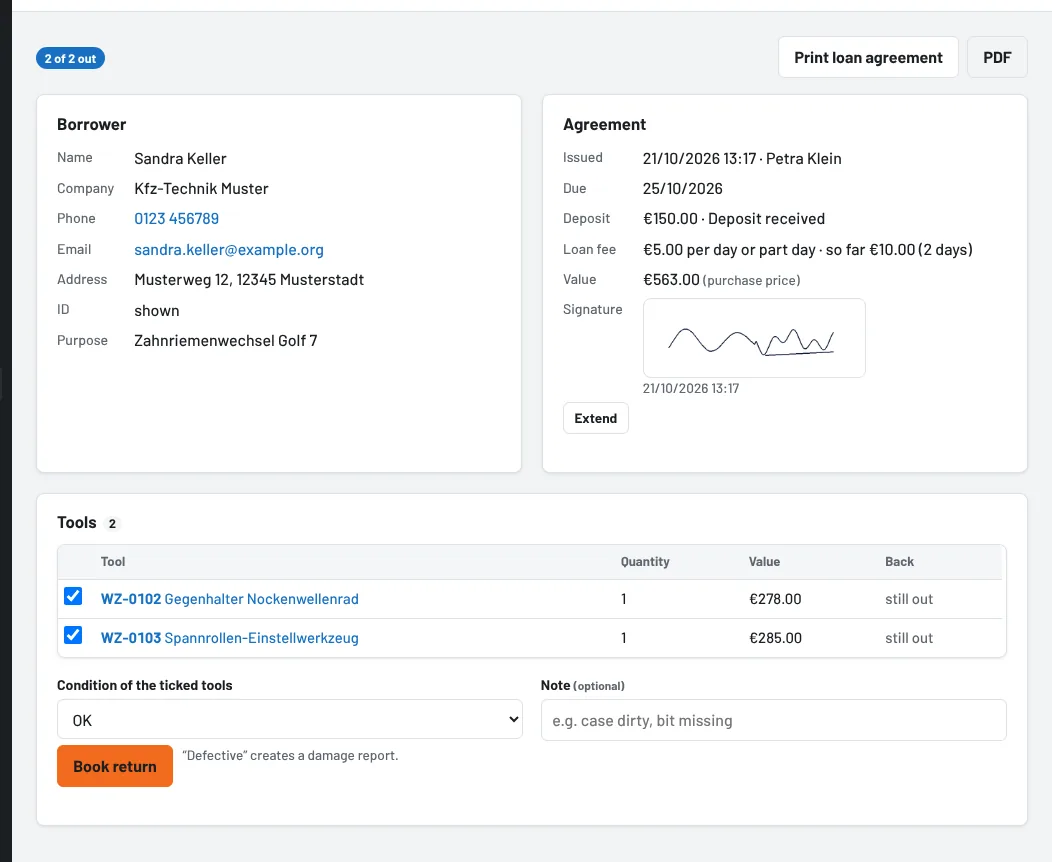Select company text Kfz-Technik Muster

(201, 188)
